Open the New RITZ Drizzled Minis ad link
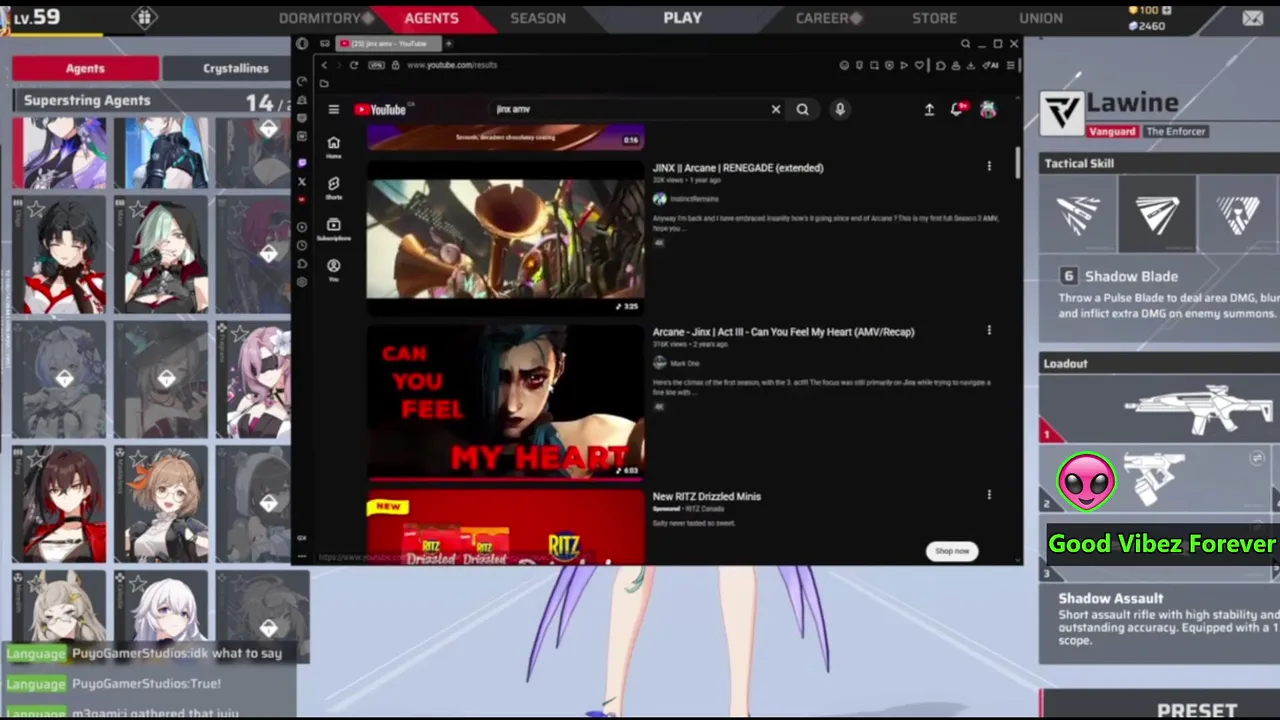 [x=706, y=496]
